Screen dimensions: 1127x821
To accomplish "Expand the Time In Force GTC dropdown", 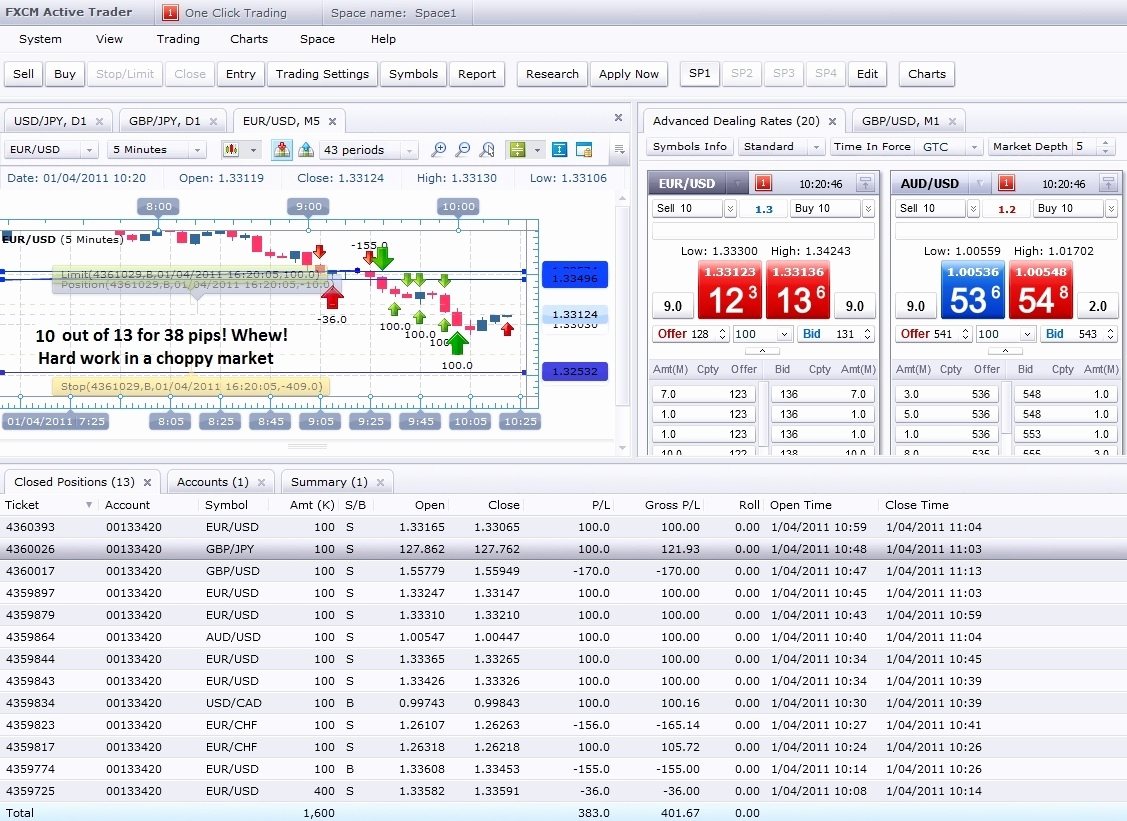I will [974, 147].
